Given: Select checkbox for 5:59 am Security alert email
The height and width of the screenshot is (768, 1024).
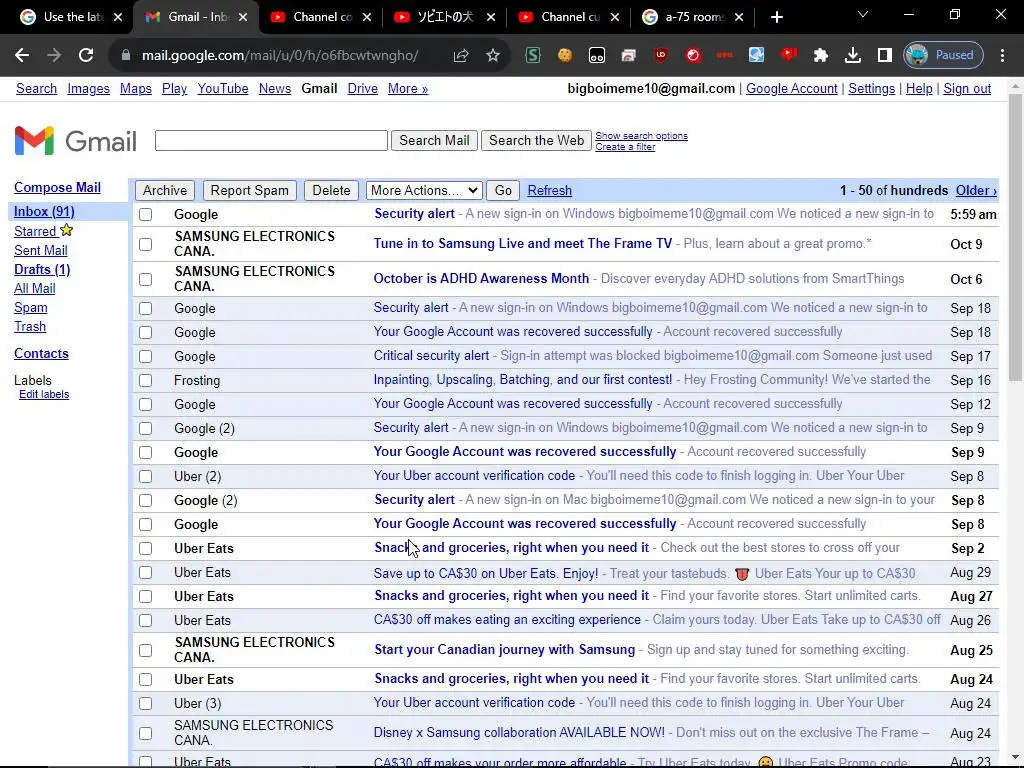Looking at the screenshot, I should click(146, 214).
